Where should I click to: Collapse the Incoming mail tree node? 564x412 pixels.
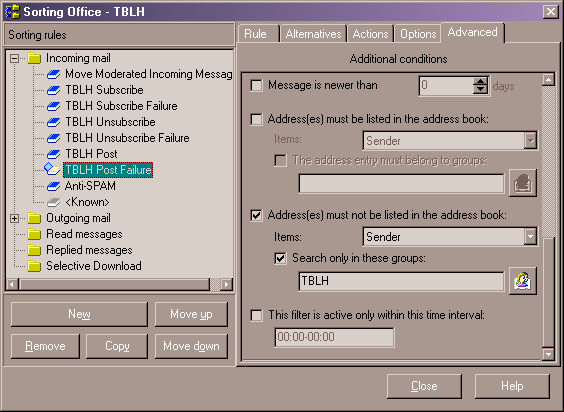tap(14, 58)
